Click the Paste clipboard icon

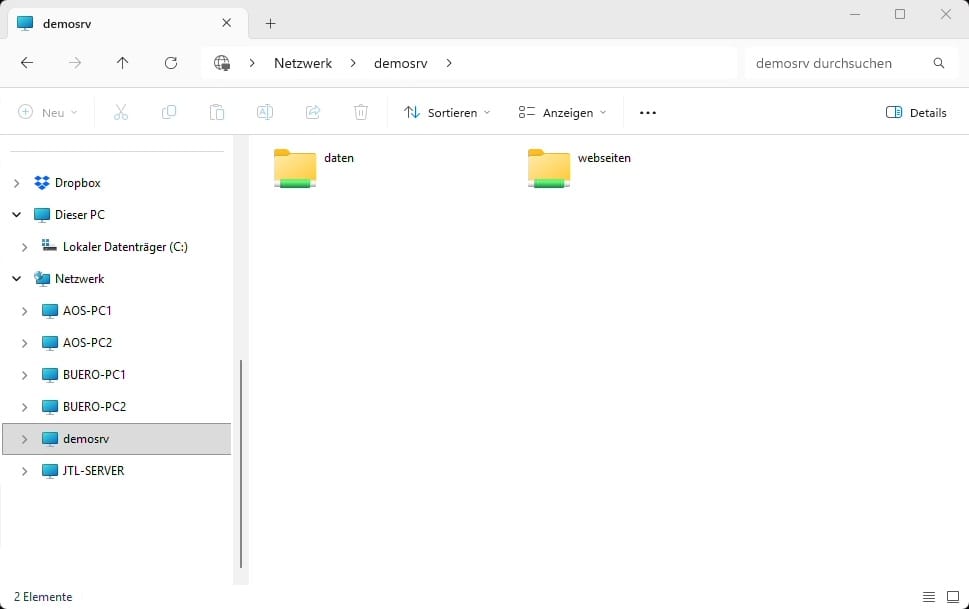point(217,112)
